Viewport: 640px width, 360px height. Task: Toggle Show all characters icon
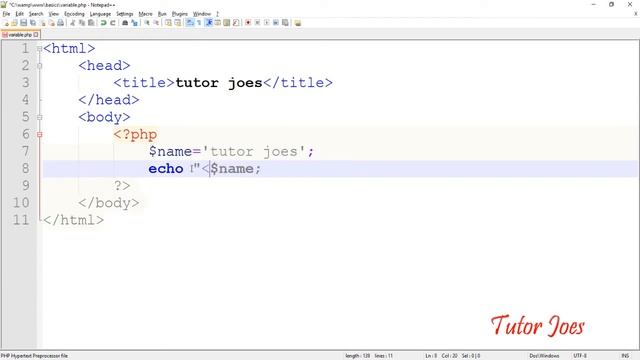coord(199,23)
